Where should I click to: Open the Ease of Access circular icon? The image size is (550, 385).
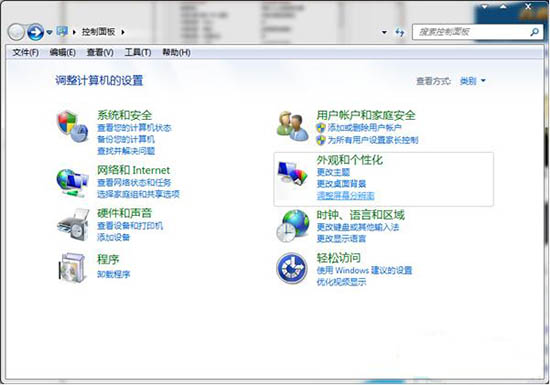coord(292,268)
